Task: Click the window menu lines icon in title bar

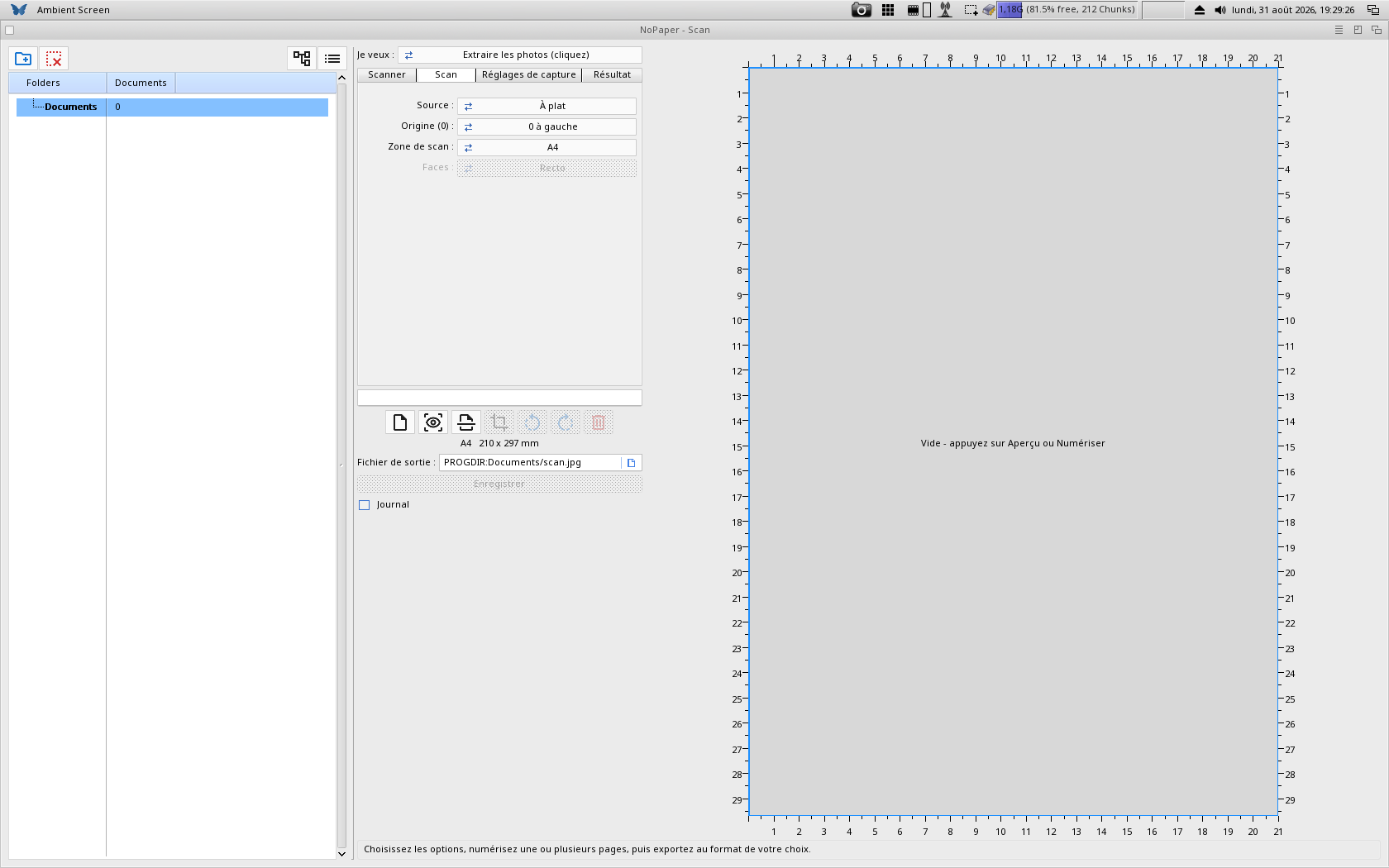Action: [x=1339, y=30]
